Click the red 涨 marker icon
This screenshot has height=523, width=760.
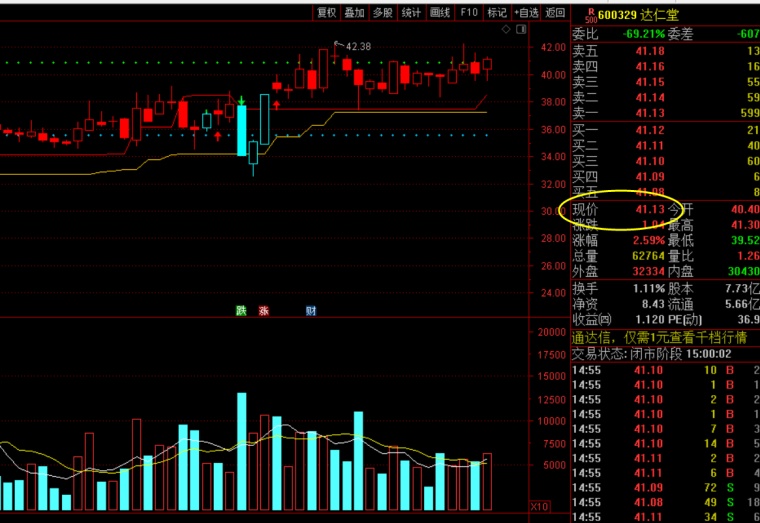pyautogui.click(x=264, y=311)
